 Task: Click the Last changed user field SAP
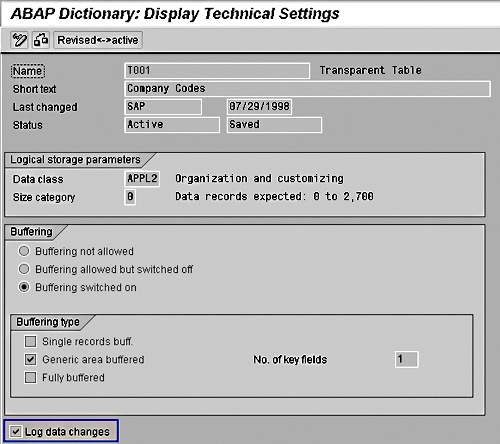163,107
